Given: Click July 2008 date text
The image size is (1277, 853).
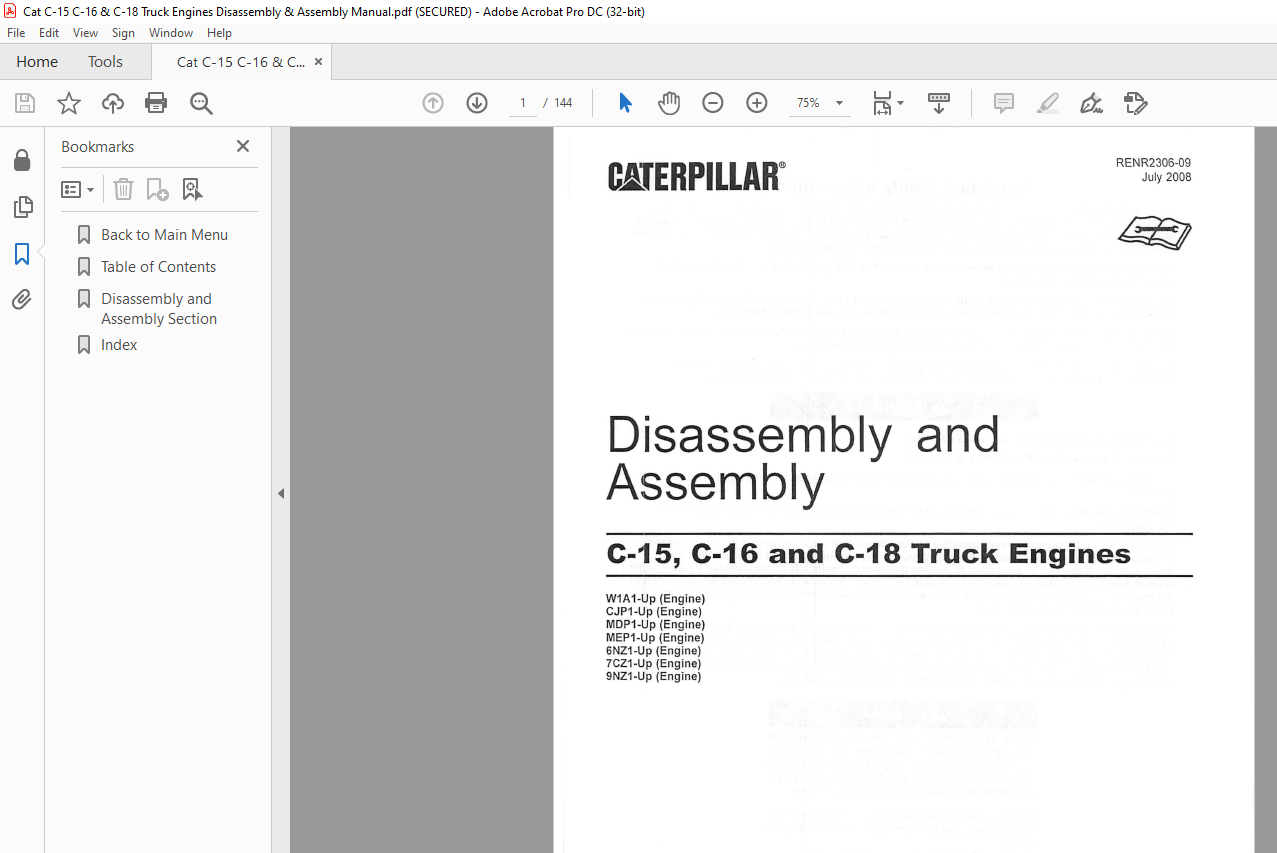Looking at the screenshot, I should click(x=1166, y=178).
